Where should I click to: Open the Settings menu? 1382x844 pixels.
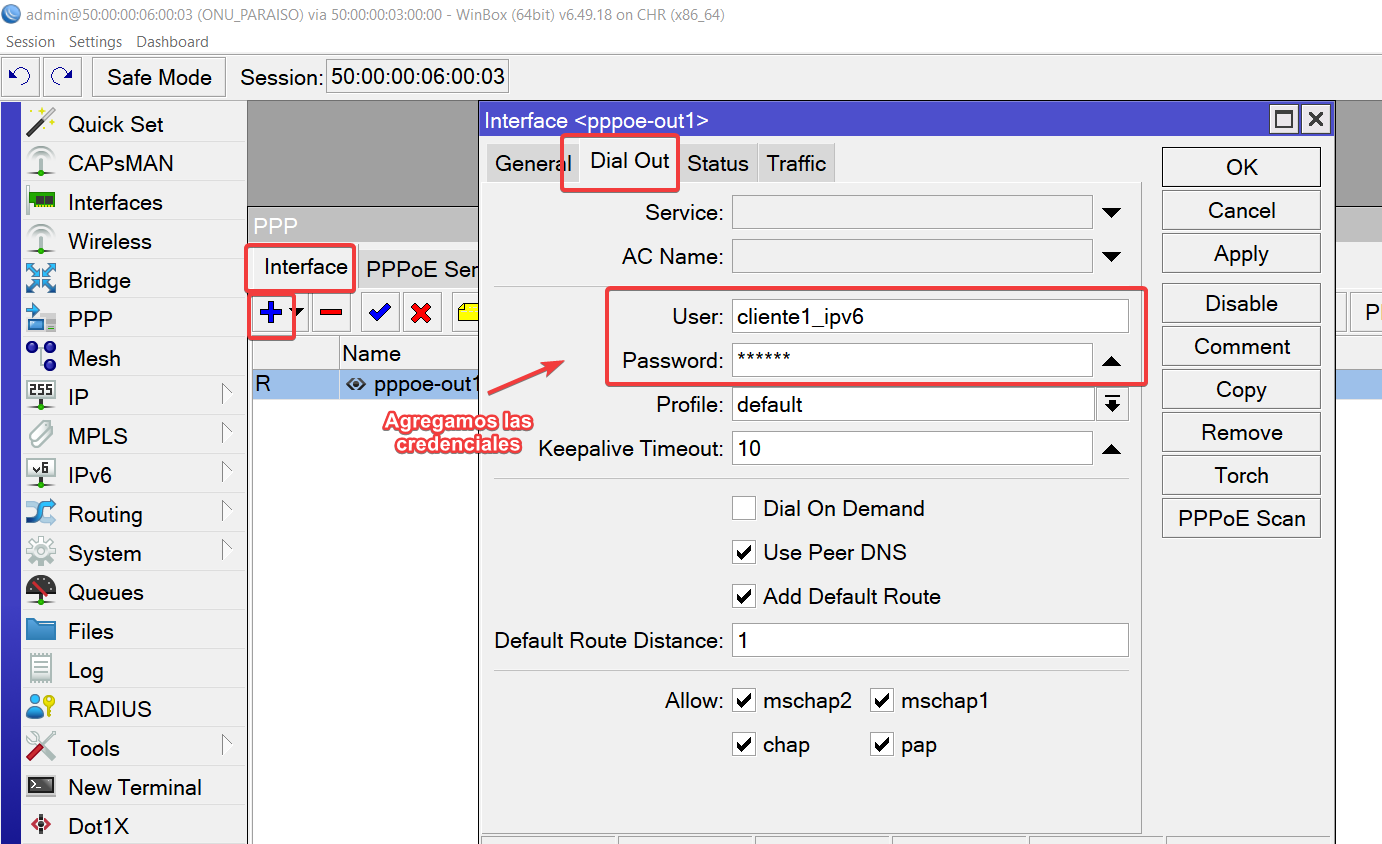[95, 42]
